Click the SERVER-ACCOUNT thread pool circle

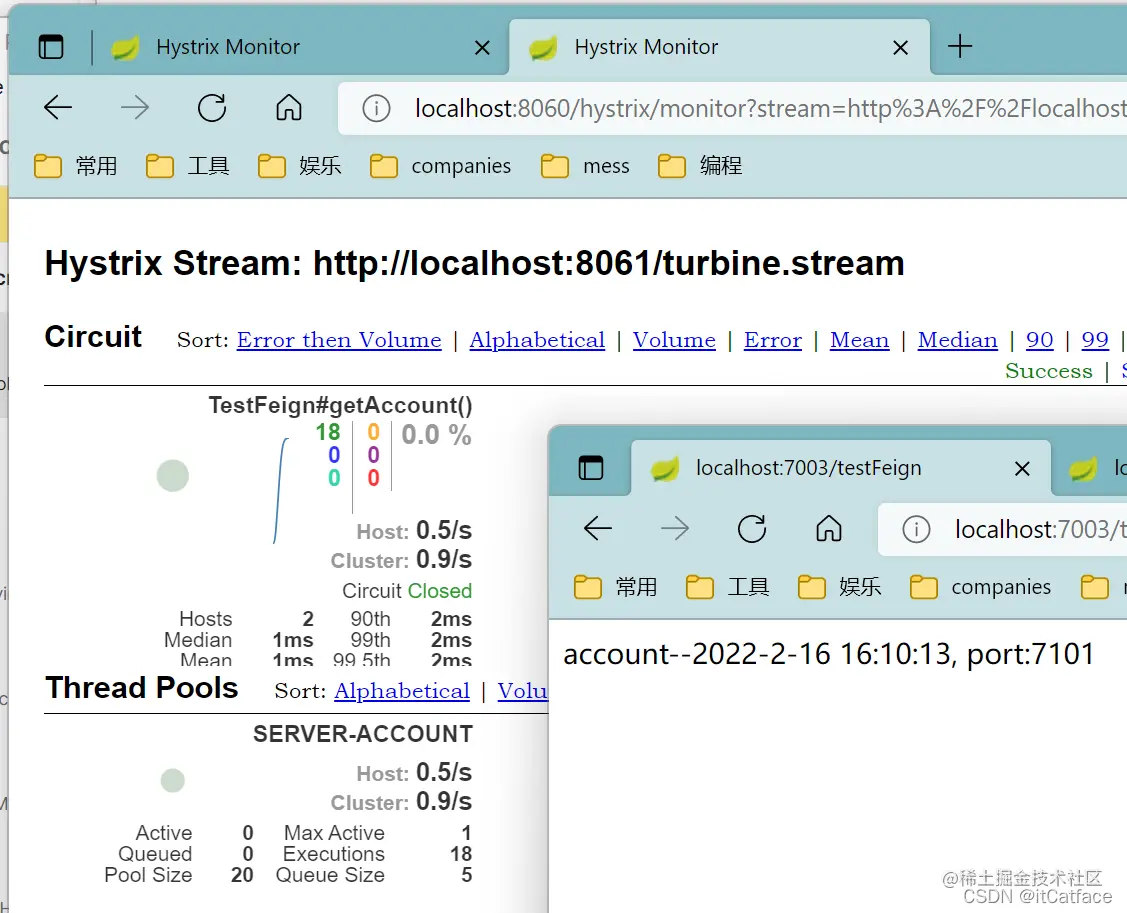click(x=172, y=781)
